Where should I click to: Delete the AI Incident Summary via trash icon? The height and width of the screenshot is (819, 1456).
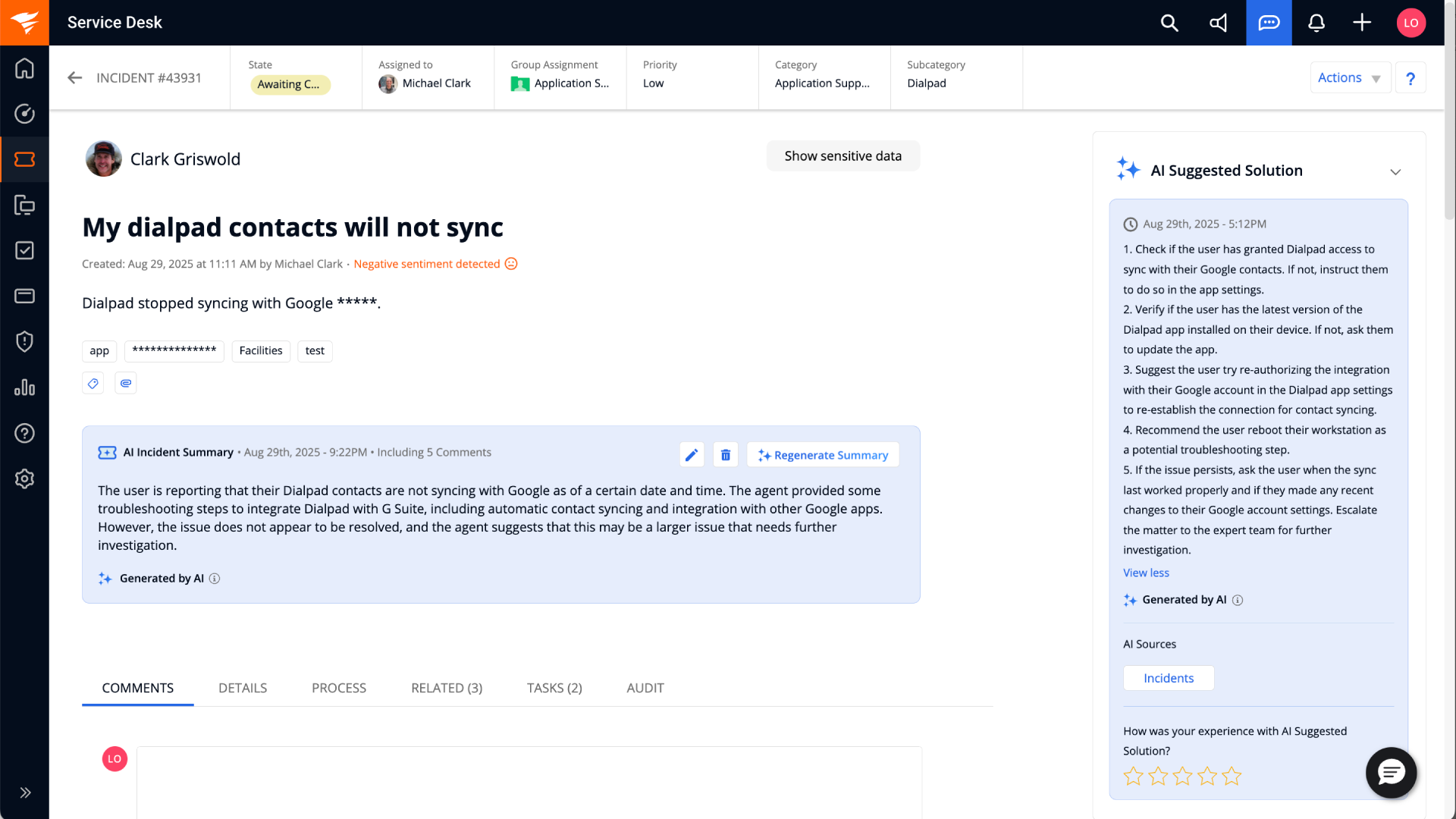[726, 454]
